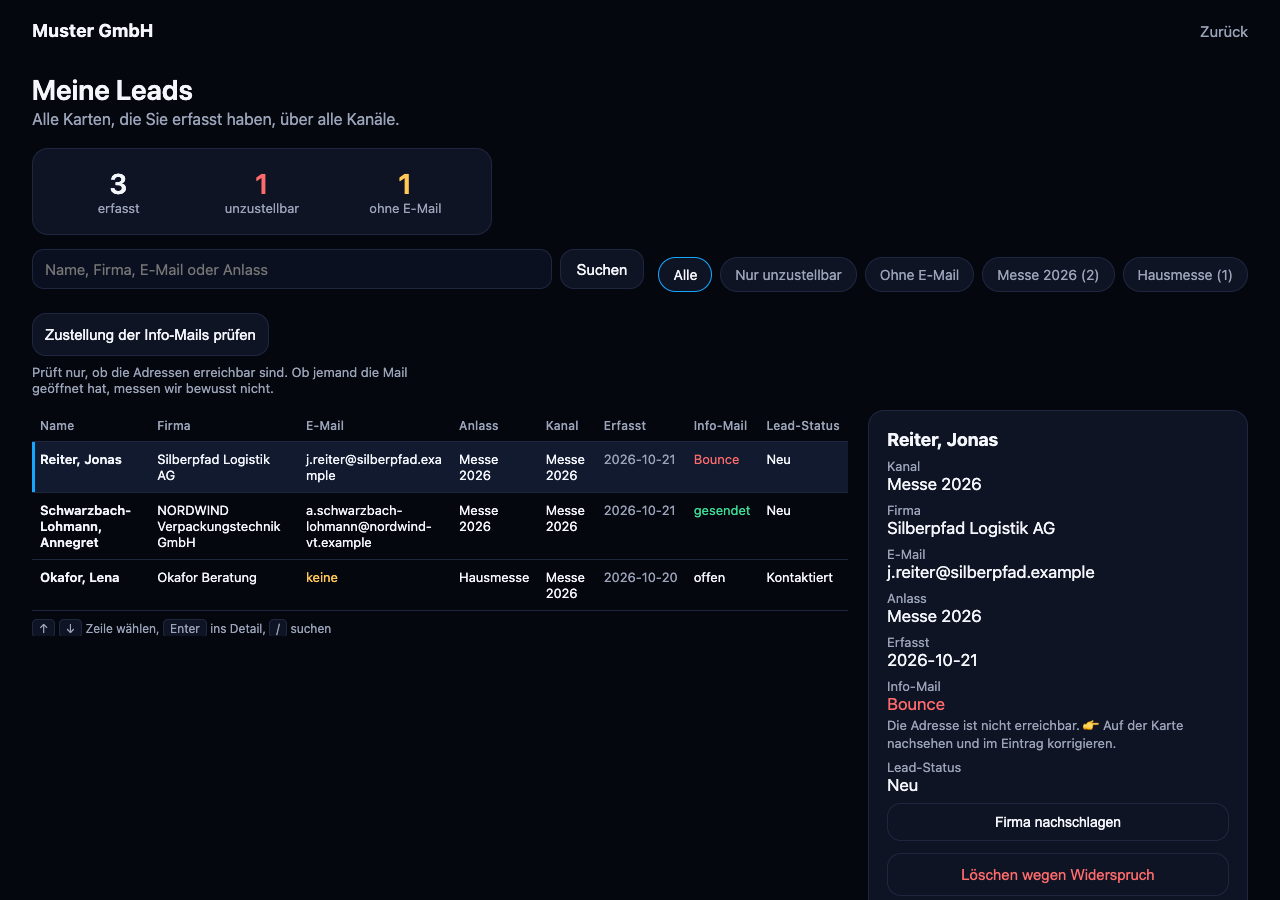Click the Erfasst column header

pos(625,426)
